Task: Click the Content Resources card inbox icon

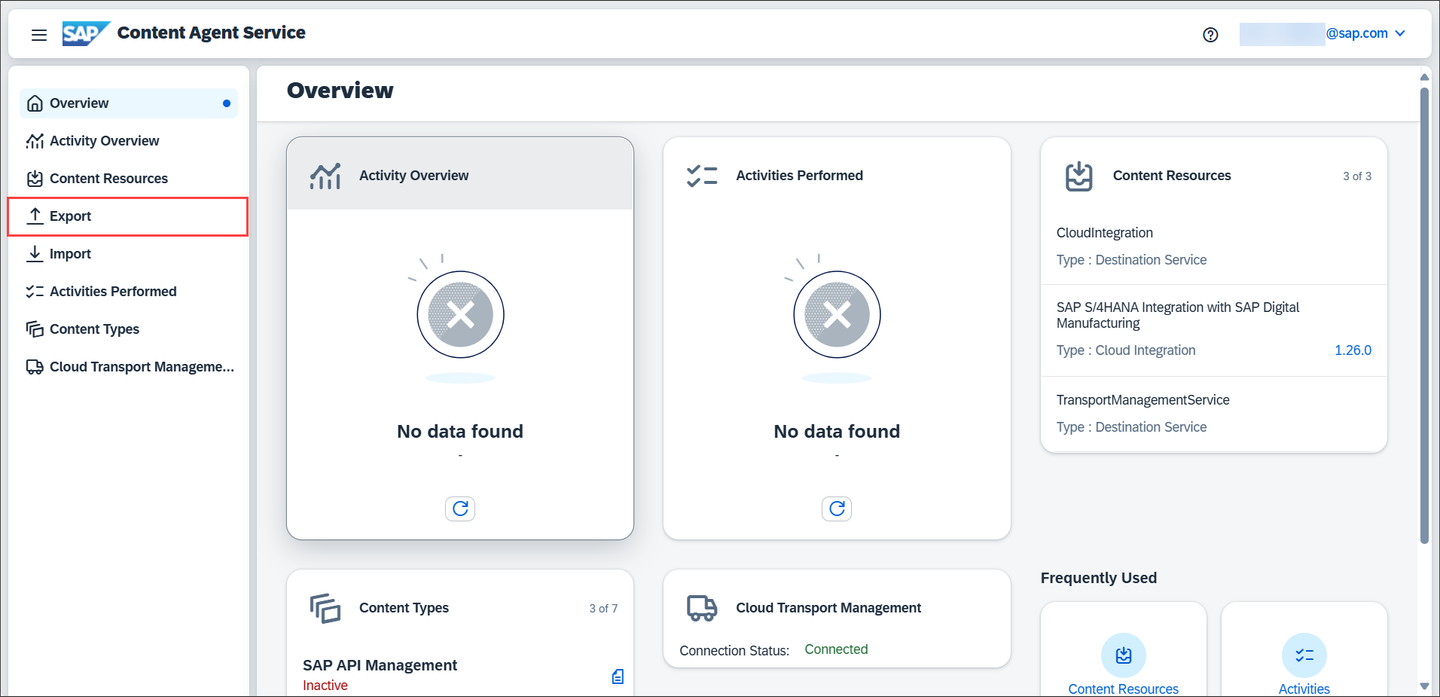Action: (x=1079, y=176)
